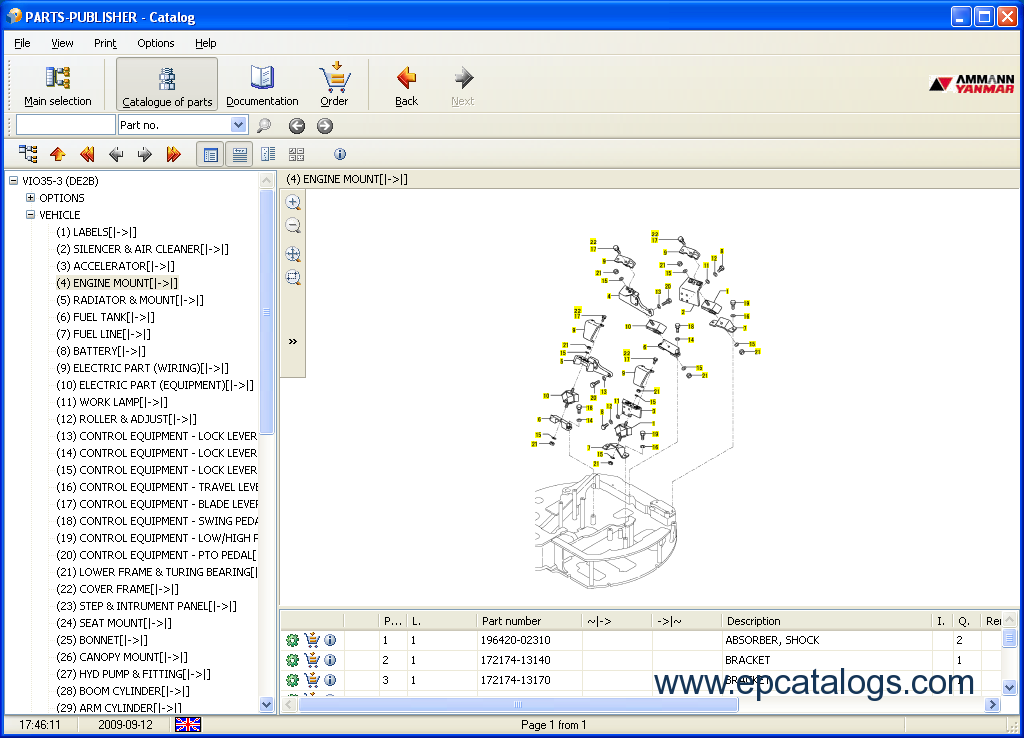This screenshot has height=738, width=1024.
Task: Click the tree structure icon
Action: 28,154
